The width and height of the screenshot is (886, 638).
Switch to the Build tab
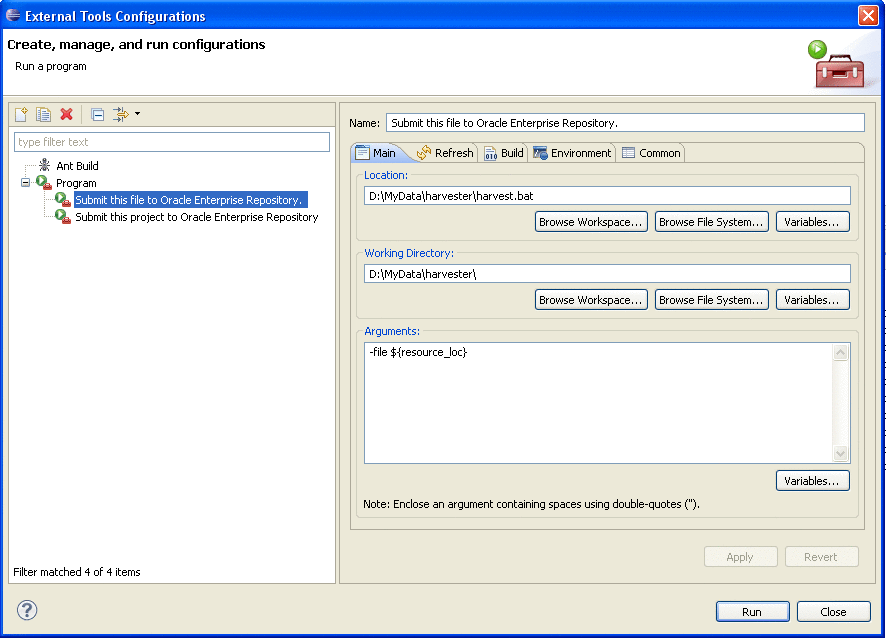(504, 153)
